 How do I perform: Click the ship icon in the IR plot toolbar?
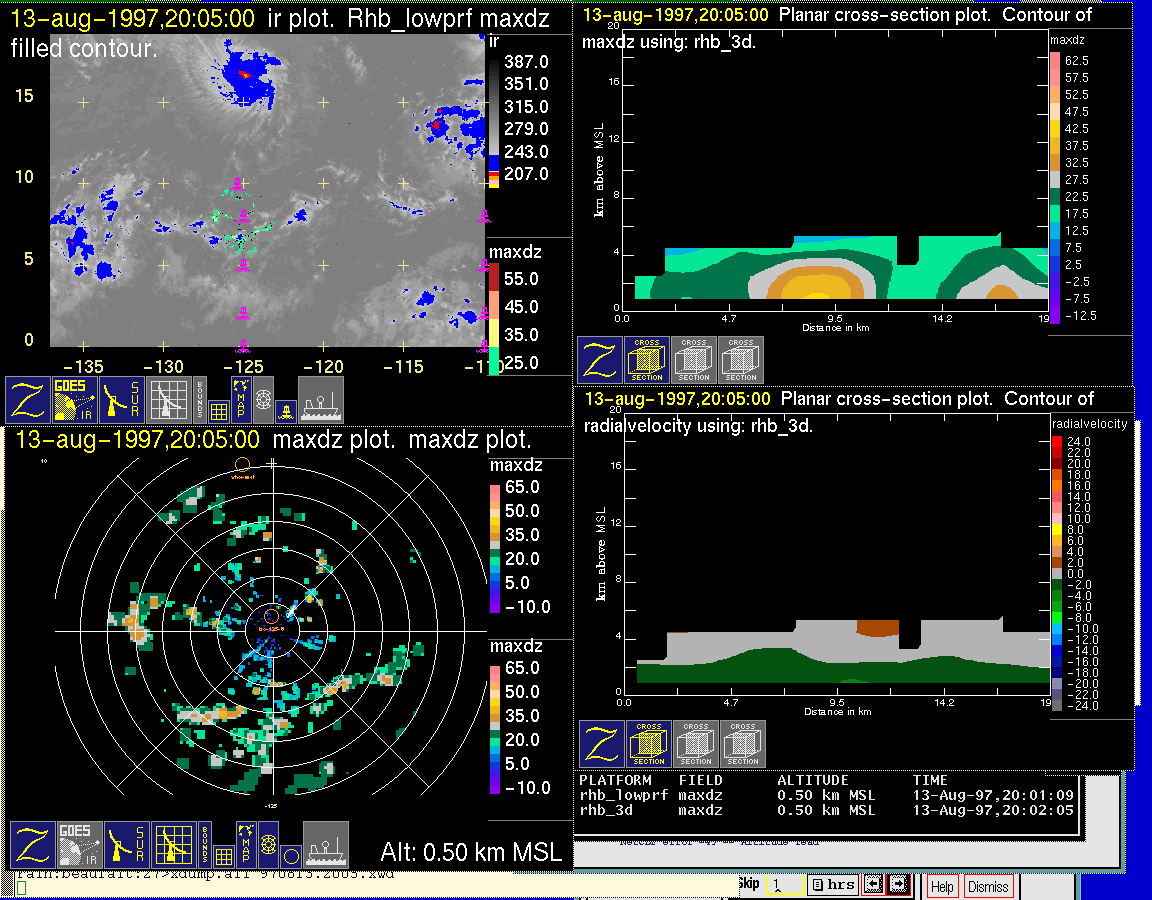pyautogui.click(x=321, y=399)
